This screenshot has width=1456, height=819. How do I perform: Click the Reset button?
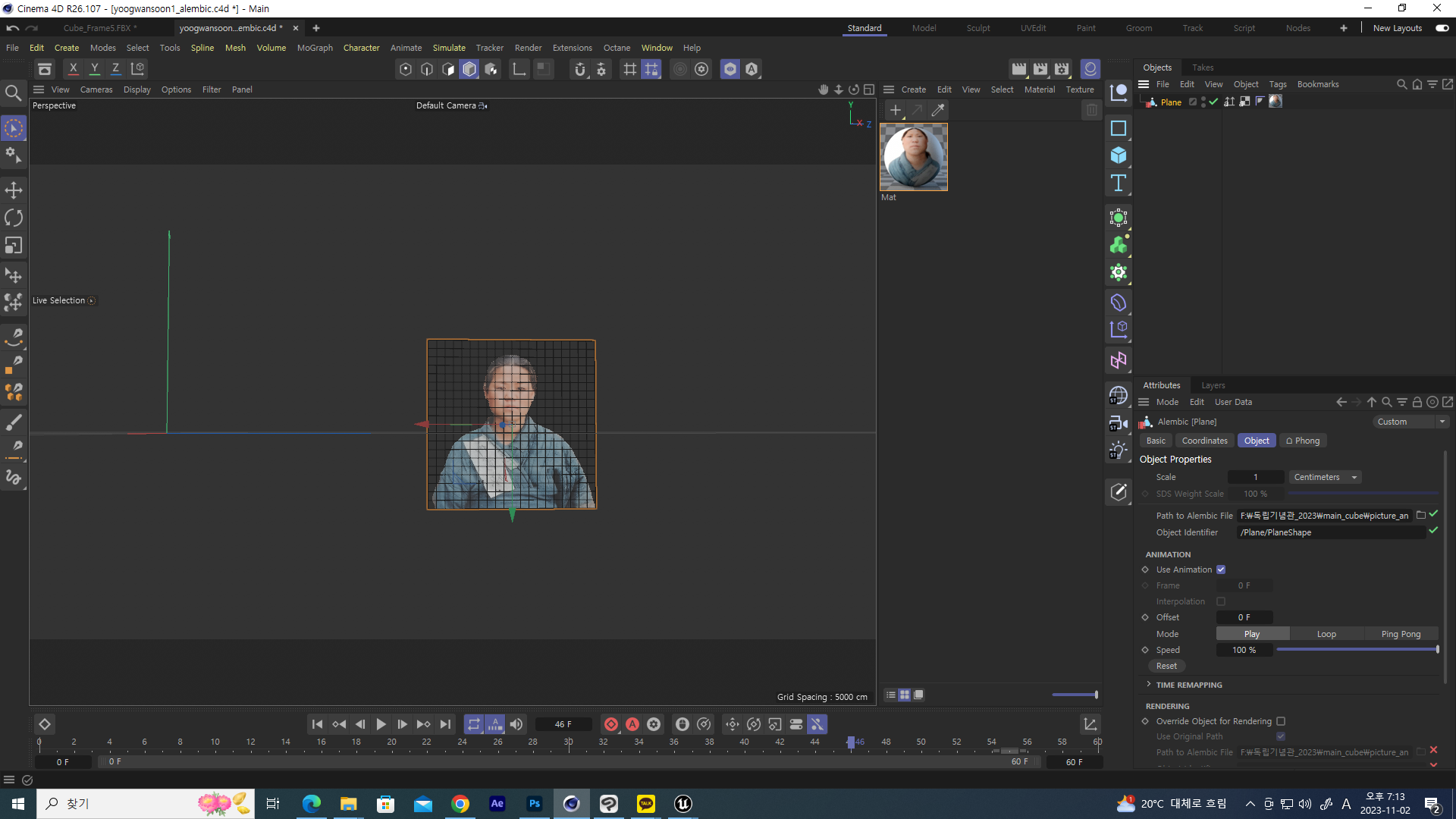coord(1166,666)
